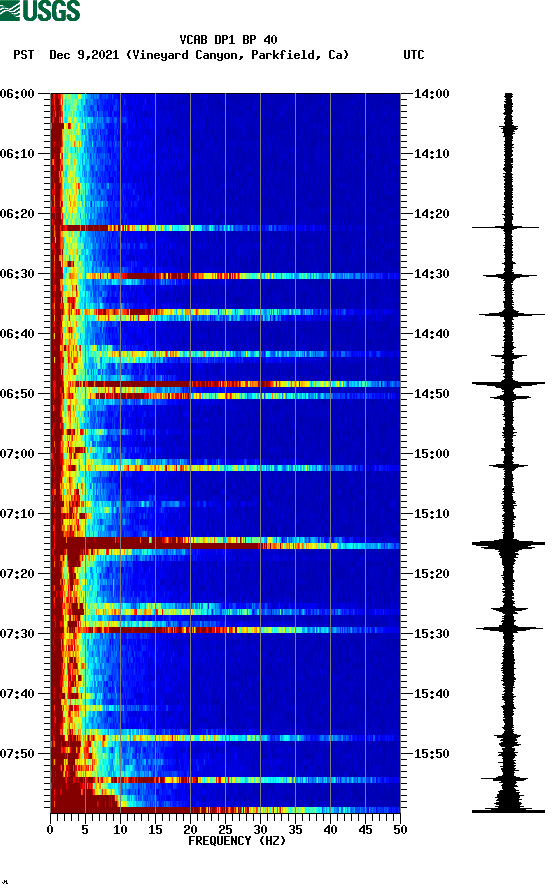Click the USGS logo
Image resolution: width=552 pixels, height=893 pixels.
40,10
